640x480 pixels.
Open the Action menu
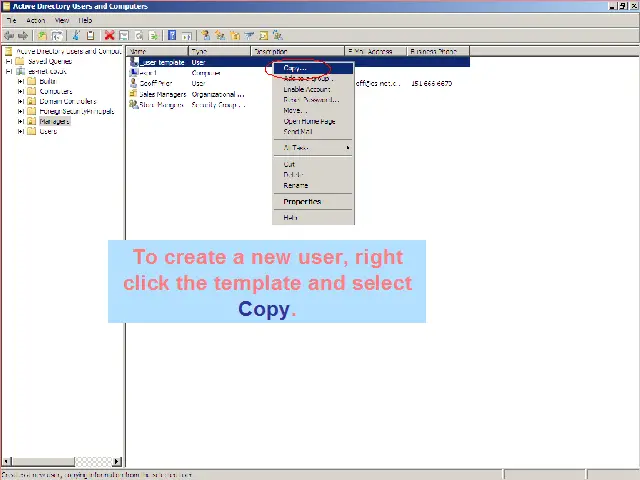click(36, 20)
